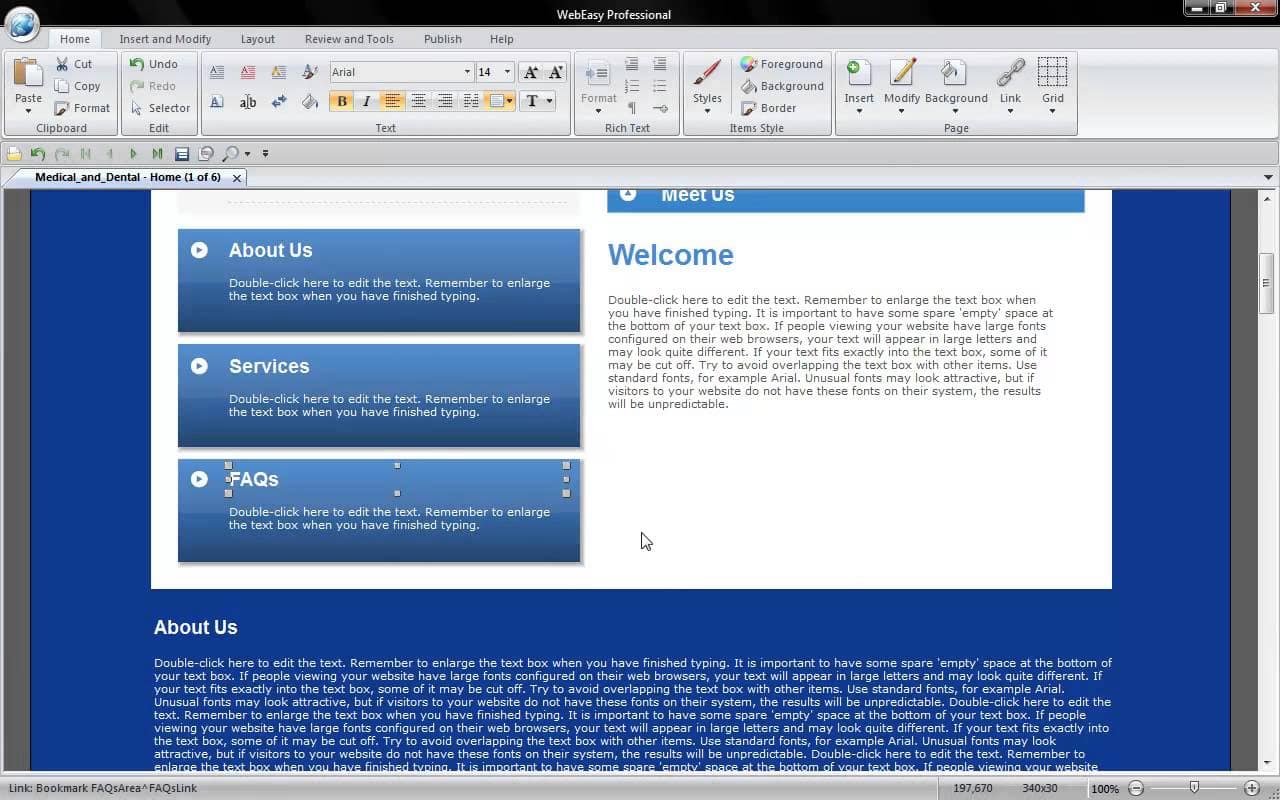Click the increase font size icon
The width and height of the screenshot is (1280, 800).
(x=531, y=72)
